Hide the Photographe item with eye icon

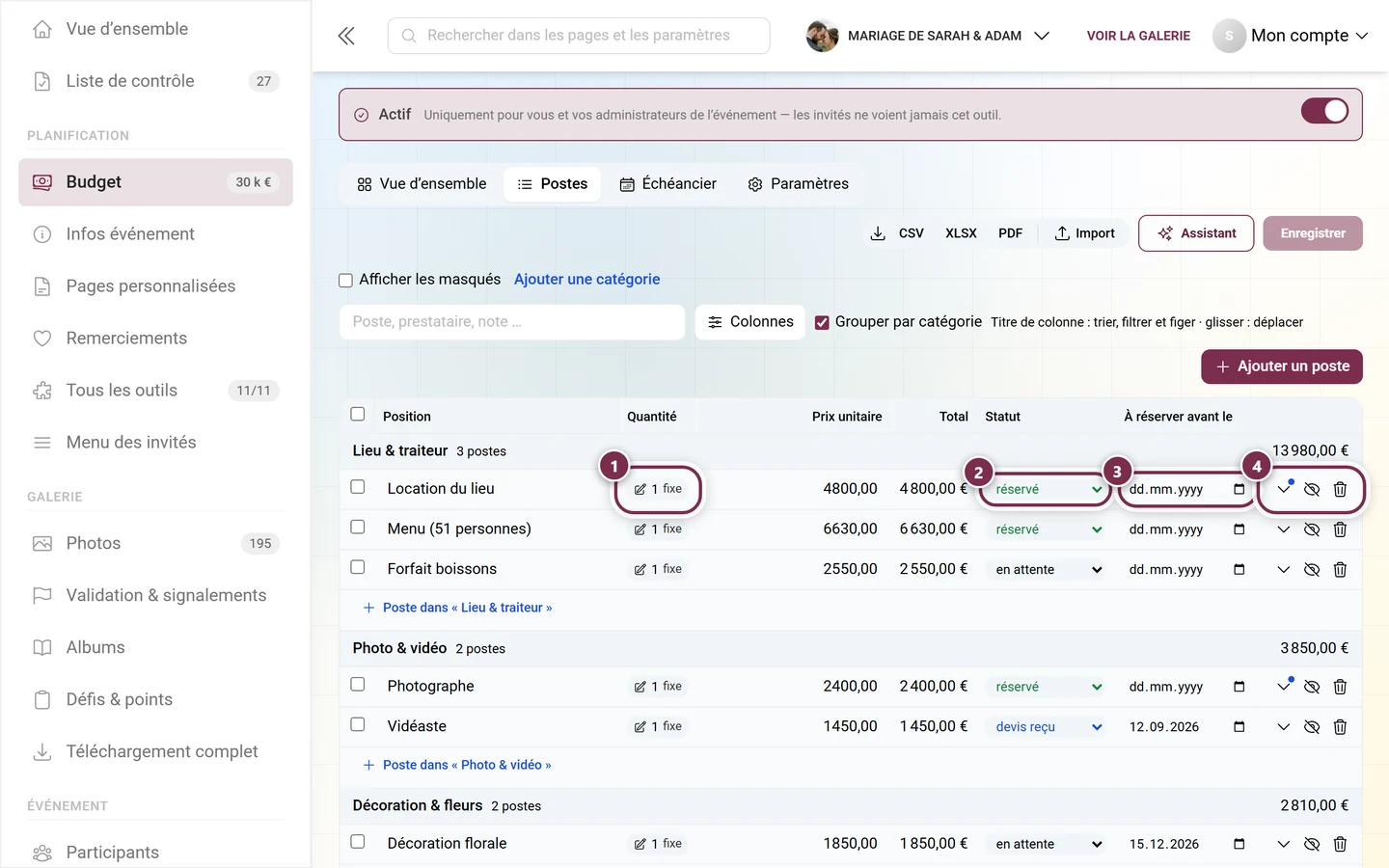click(x=1312, y=687)
